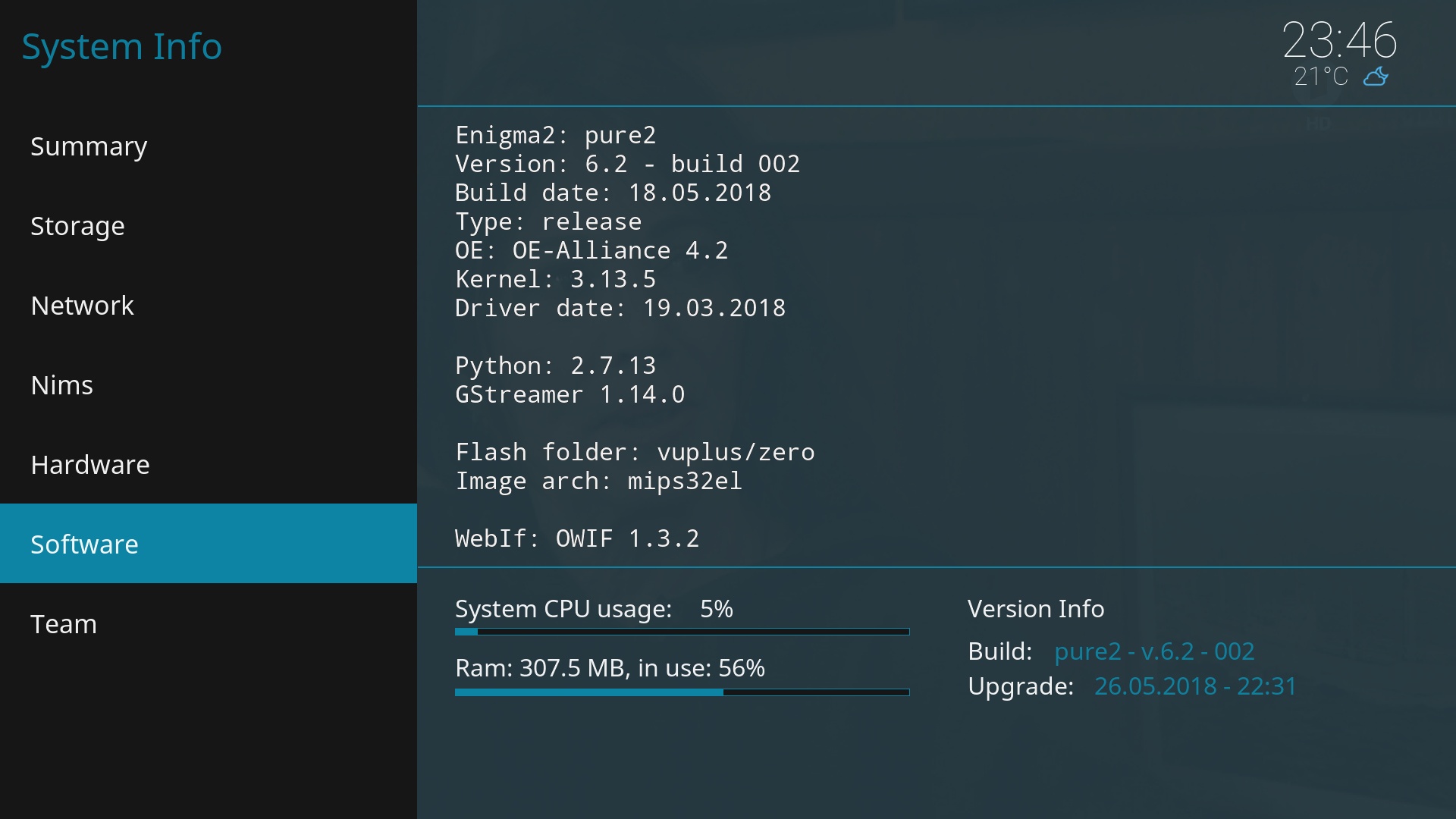Click 'OE: OE-Alliance 4.2' line

click(591, 250)
